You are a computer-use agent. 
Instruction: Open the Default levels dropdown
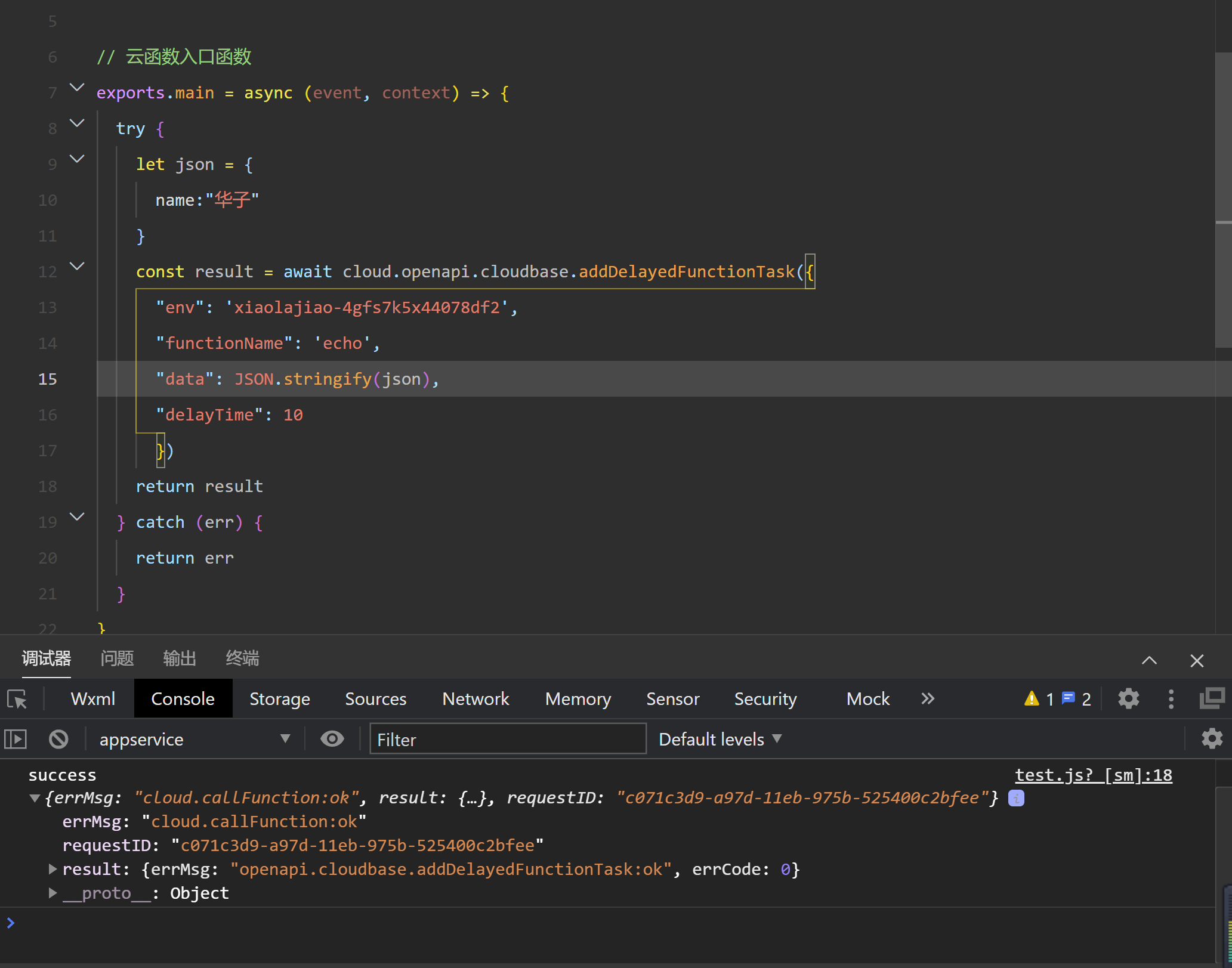tap(720, 740)
